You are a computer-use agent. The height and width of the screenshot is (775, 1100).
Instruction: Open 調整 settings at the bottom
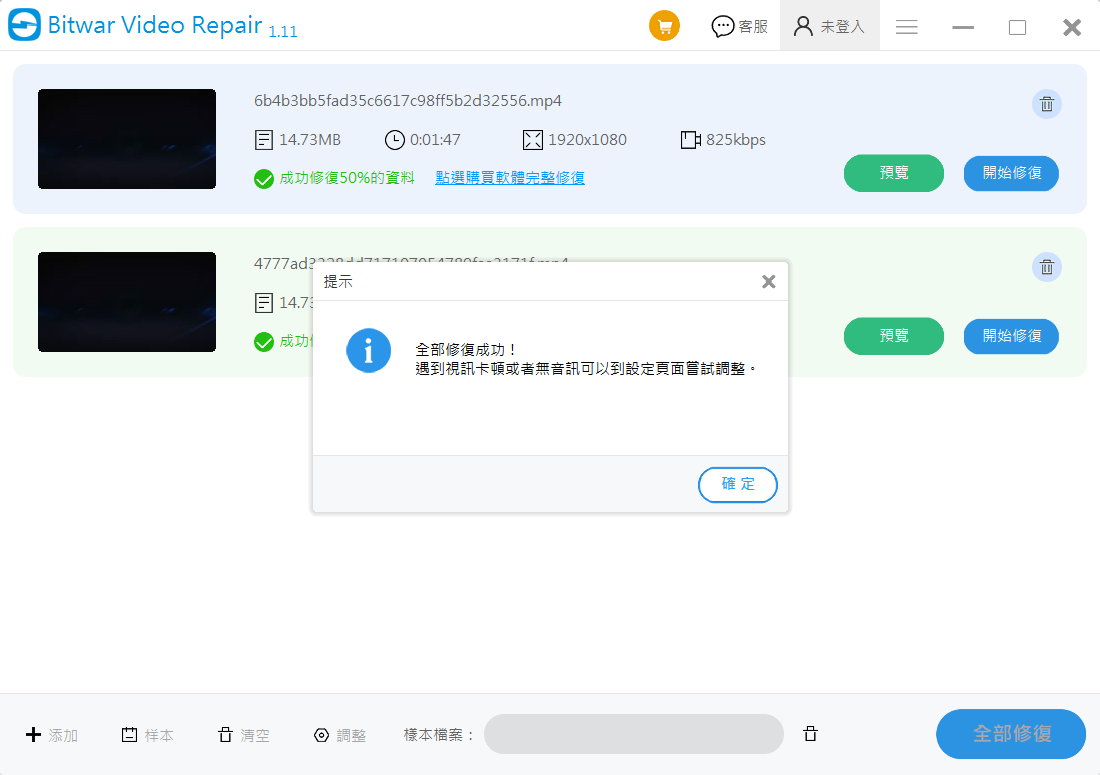tap(340, 734)
